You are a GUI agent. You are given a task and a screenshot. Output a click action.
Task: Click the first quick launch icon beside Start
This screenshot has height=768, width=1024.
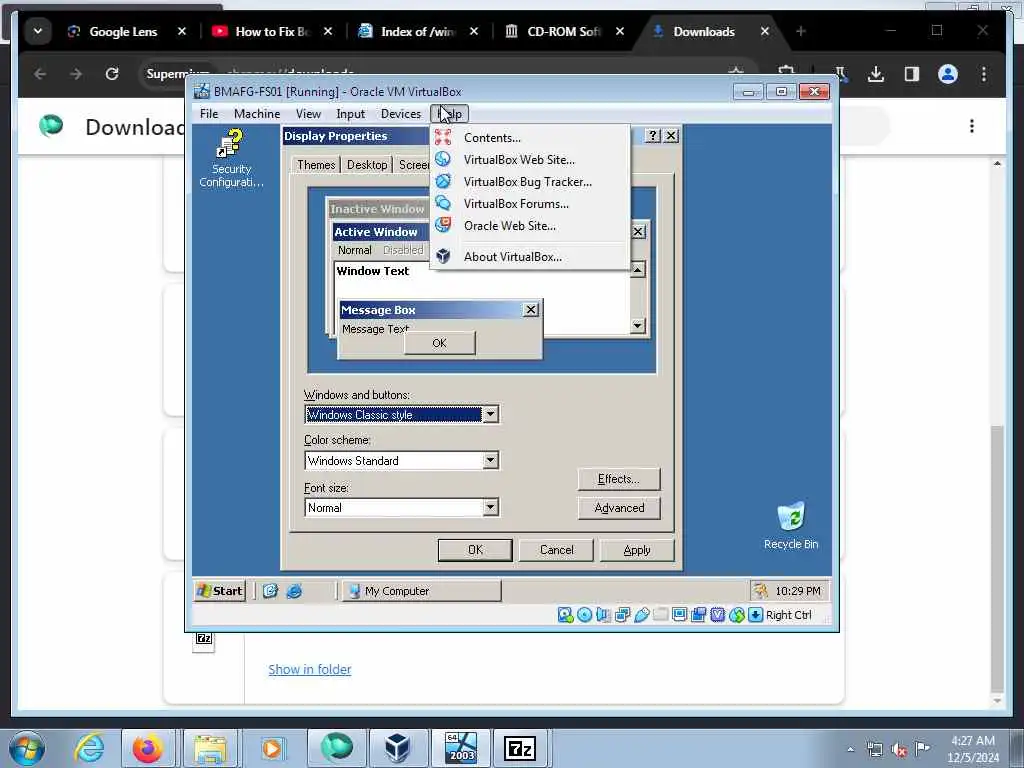click(x=270, y=591)
